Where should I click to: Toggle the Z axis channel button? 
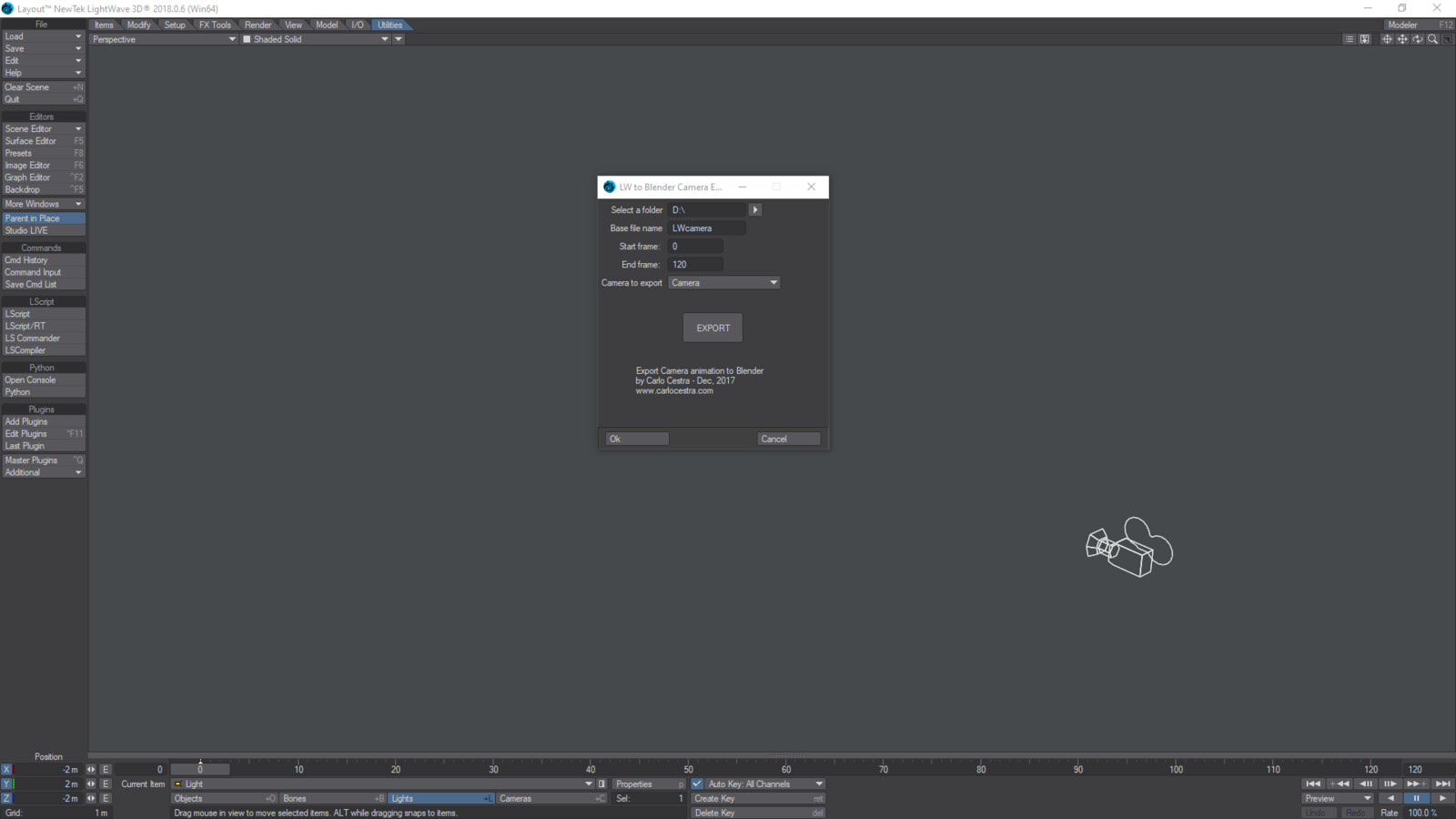coord(6,798)
